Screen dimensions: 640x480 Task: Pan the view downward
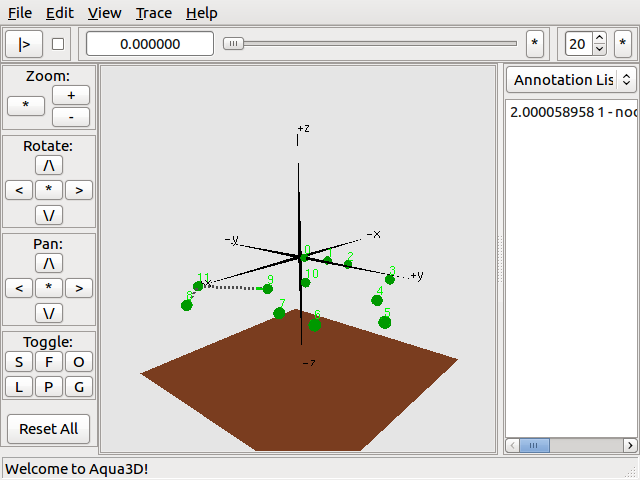(x=49, y=313)
